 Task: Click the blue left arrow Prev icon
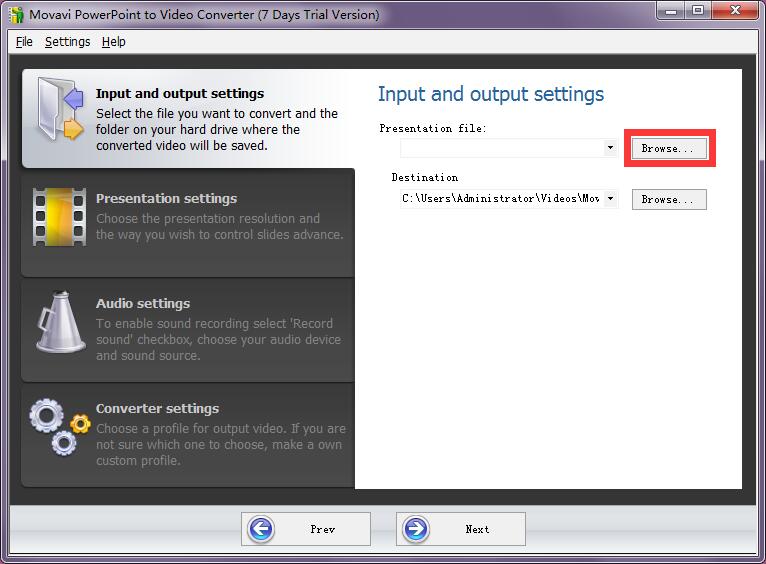point(261,529)
